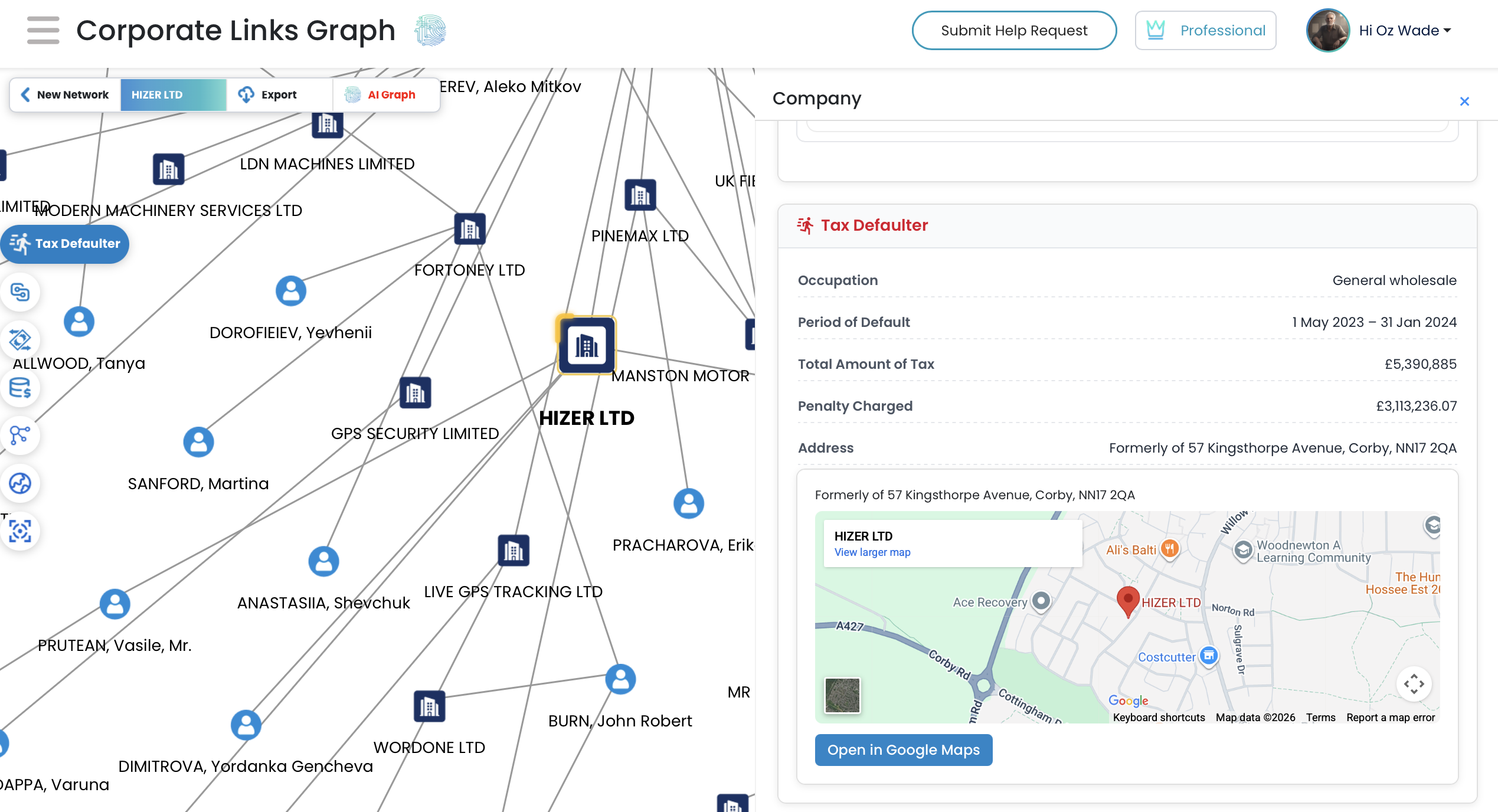The height and width of the screenshot is (812, 1498).
Task: Click the fingerprint logo beside the title
Action: [430, 31]
